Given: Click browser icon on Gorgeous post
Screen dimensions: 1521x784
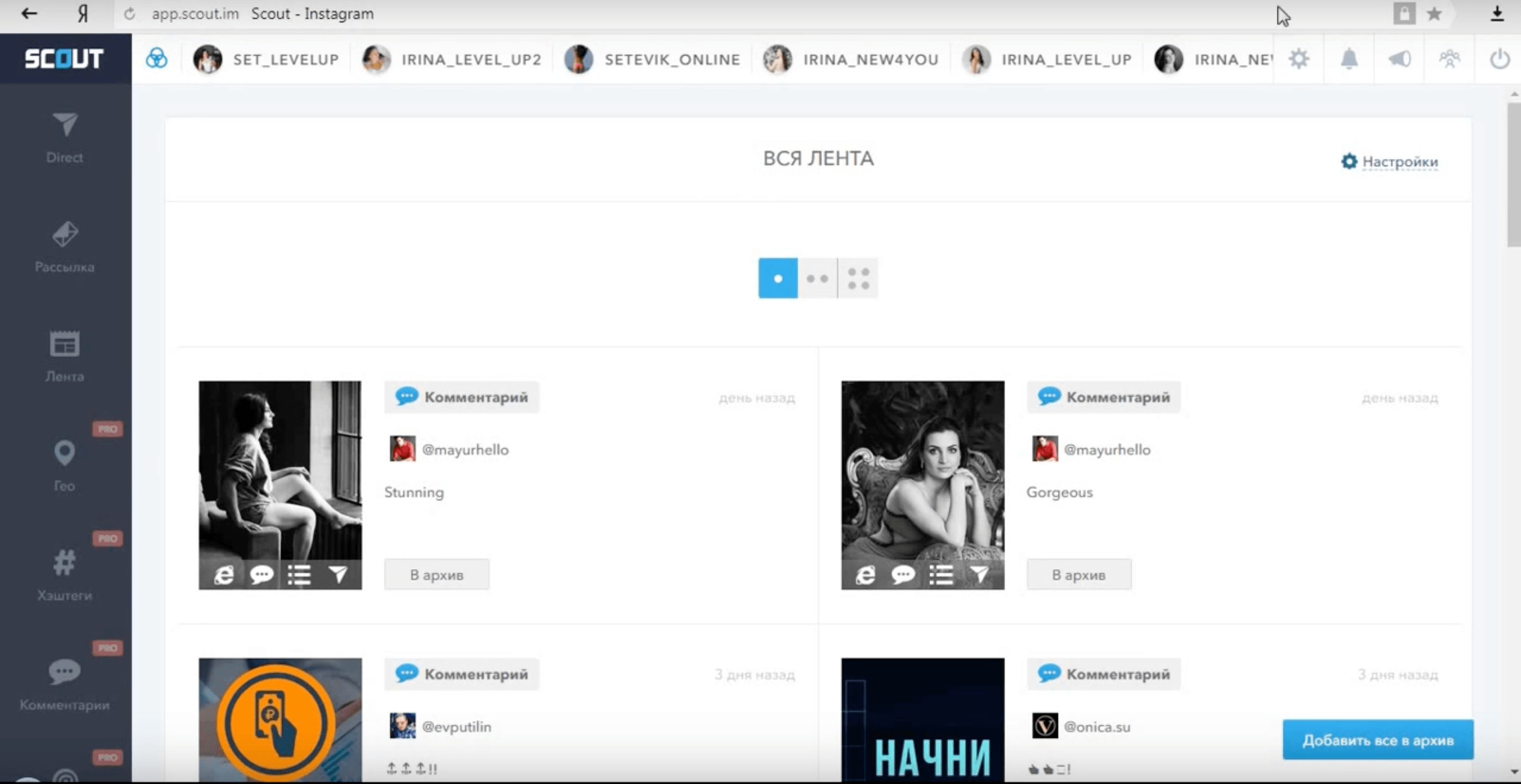Looking at the screenshot, I should 866,574.
